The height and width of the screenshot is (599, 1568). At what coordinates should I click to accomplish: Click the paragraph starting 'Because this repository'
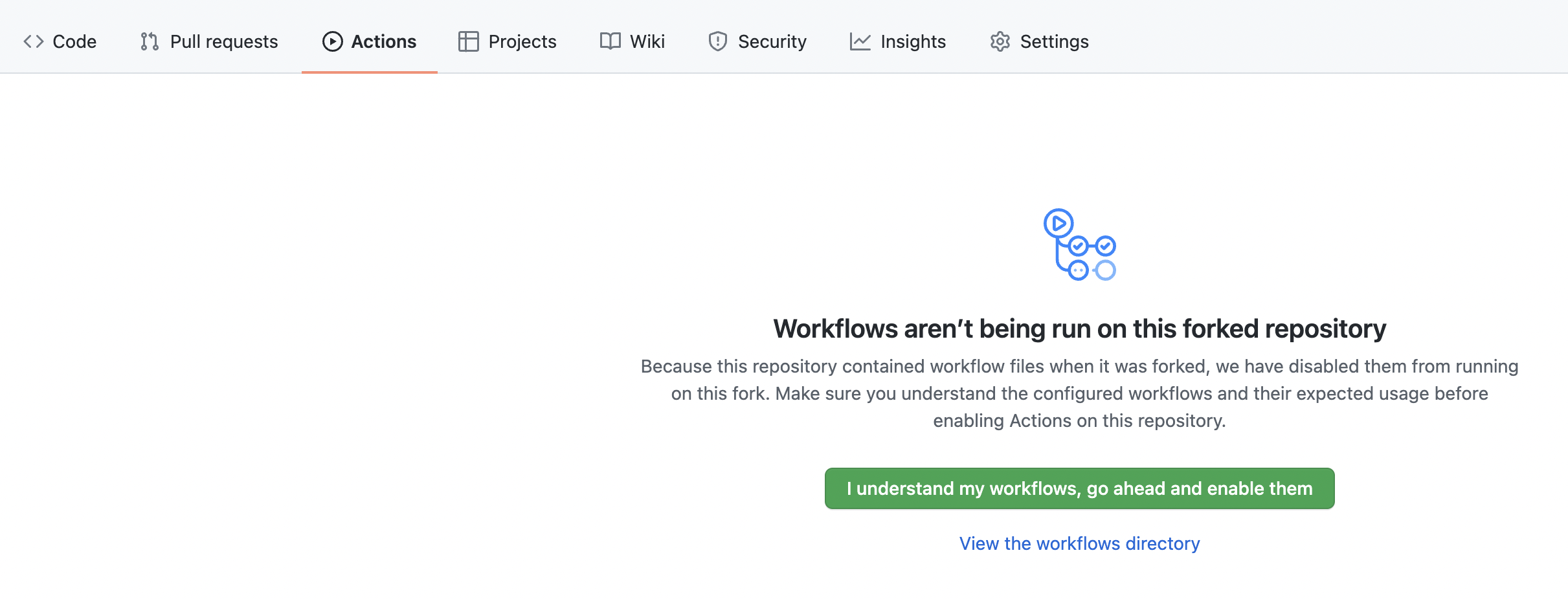pyautogui.click(x=1080, y=393)
